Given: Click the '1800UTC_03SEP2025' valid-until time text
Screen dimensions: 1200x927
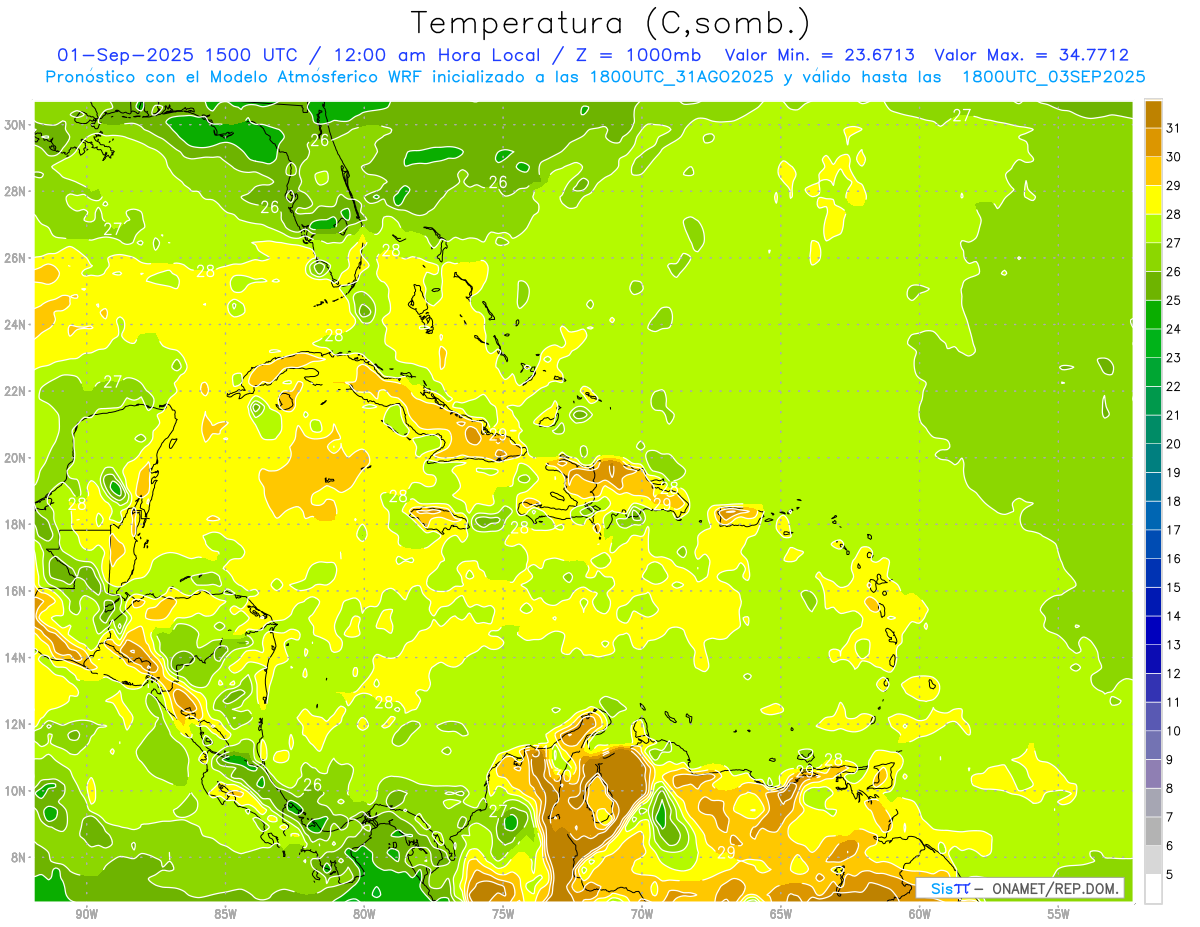Looking at the screenshot, I should tap(1053, 77).
